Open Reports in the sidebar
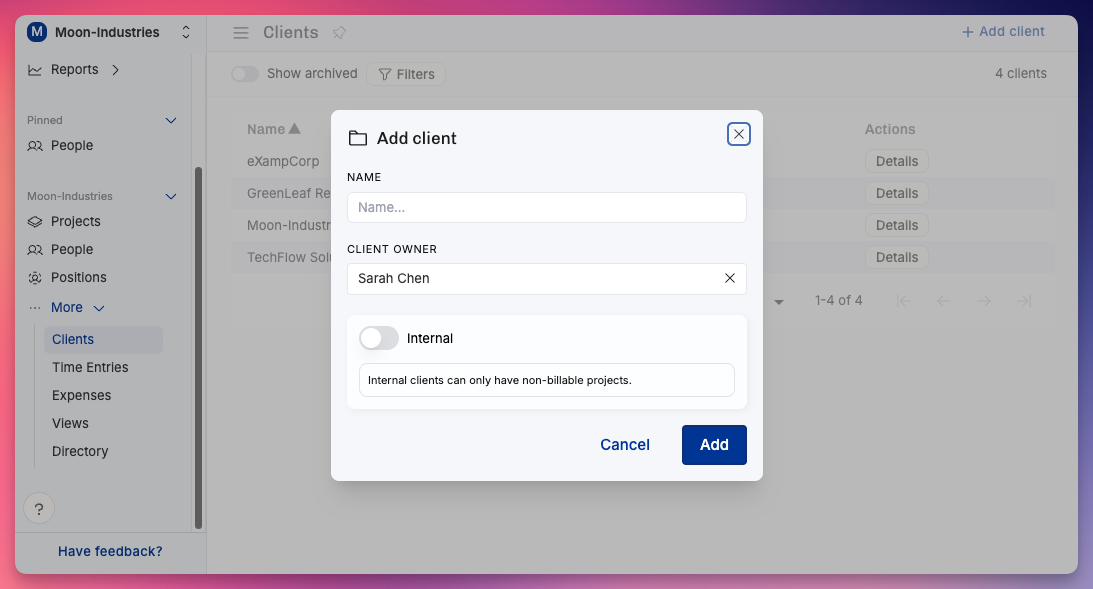This screenshot has width=1093, height=589. 74,70
